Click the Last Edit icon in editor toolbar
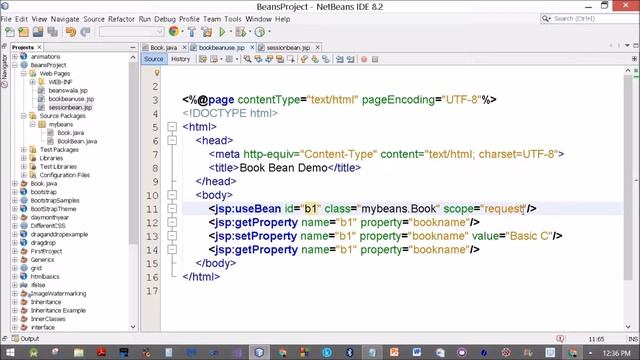The width and height of the screenshot is (640, 360). 202,59
